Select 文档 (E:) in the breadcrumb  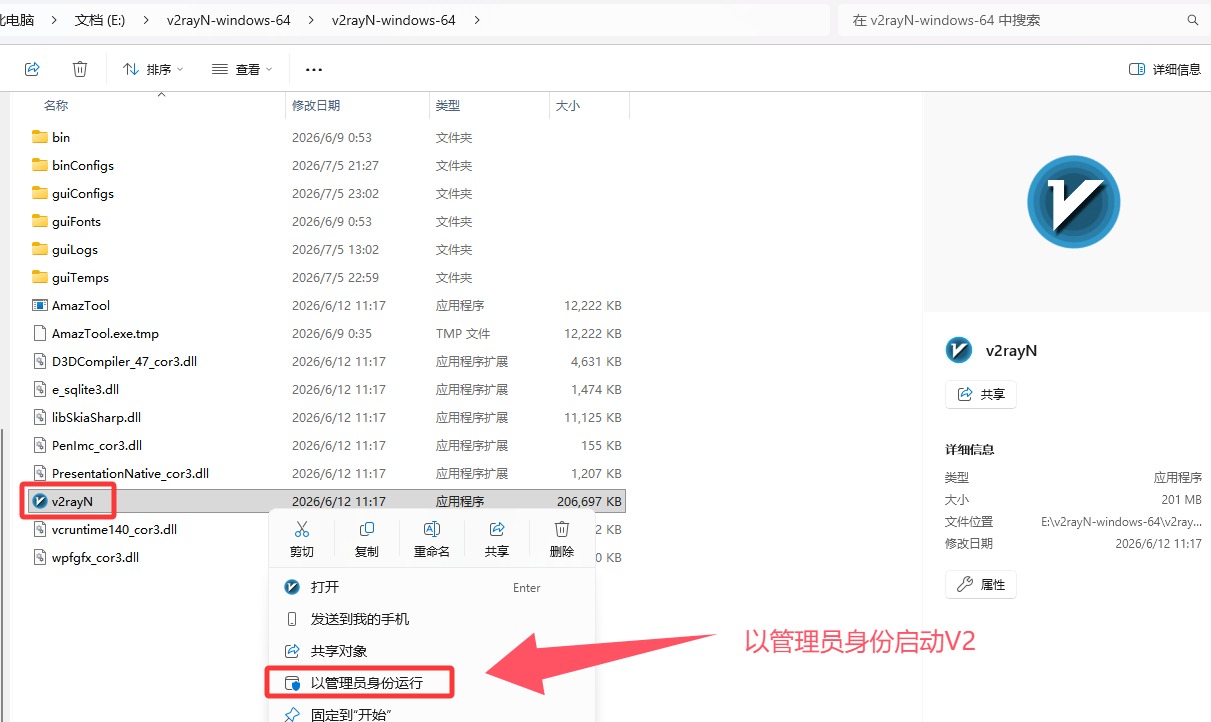pyautogui.click(x=100, y=20)
